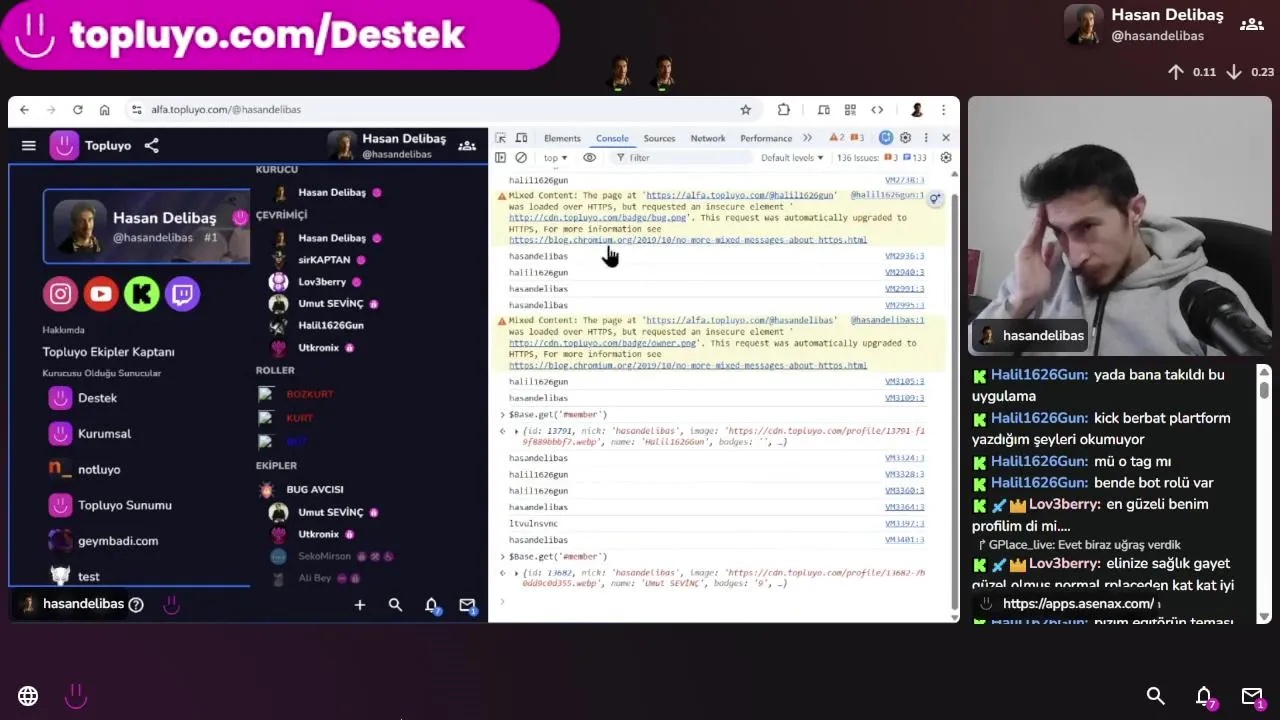Select the BOZKURT role
The height and width of the screenshot is (720, 1280).
click(310, 395)
